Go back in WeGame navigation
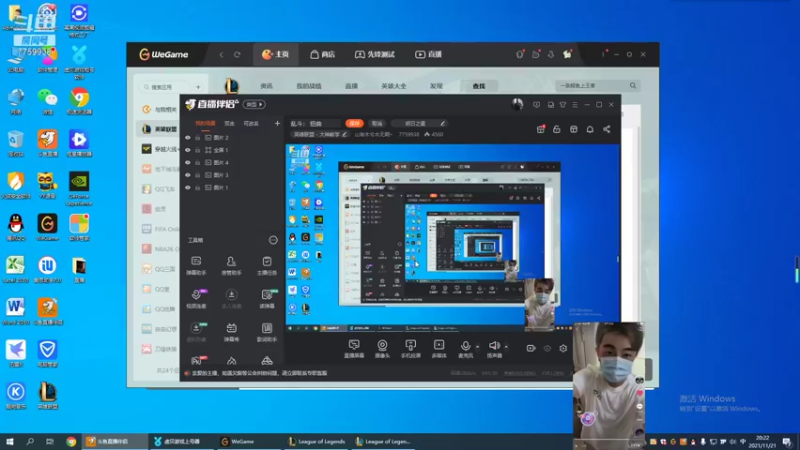Image resolution: width=800 pixels, height=450 pixels. (x=221, y=55)
